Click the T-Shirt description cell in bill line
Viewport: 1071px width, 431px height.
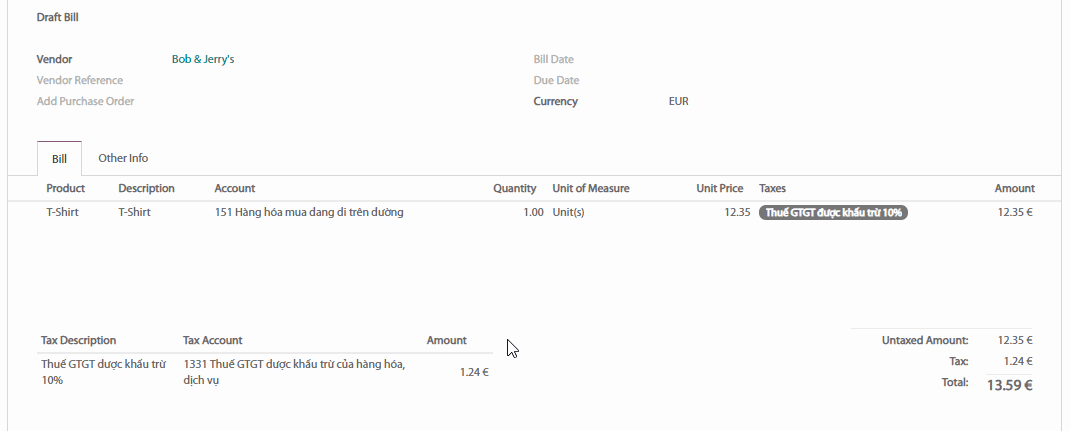[x=134, y=212]
